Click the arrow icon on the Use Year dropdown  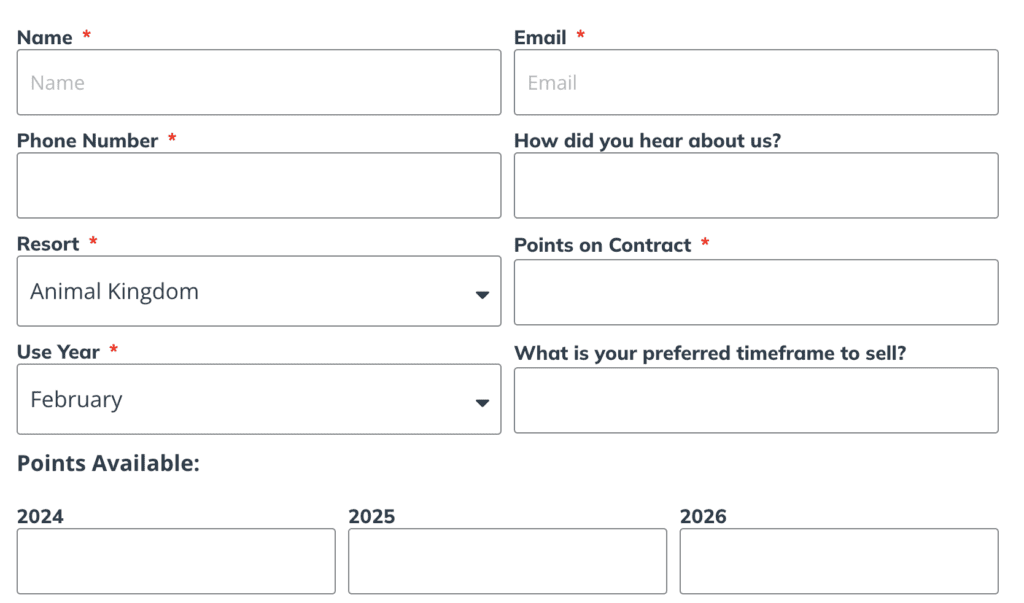click(x=482, y=403)
